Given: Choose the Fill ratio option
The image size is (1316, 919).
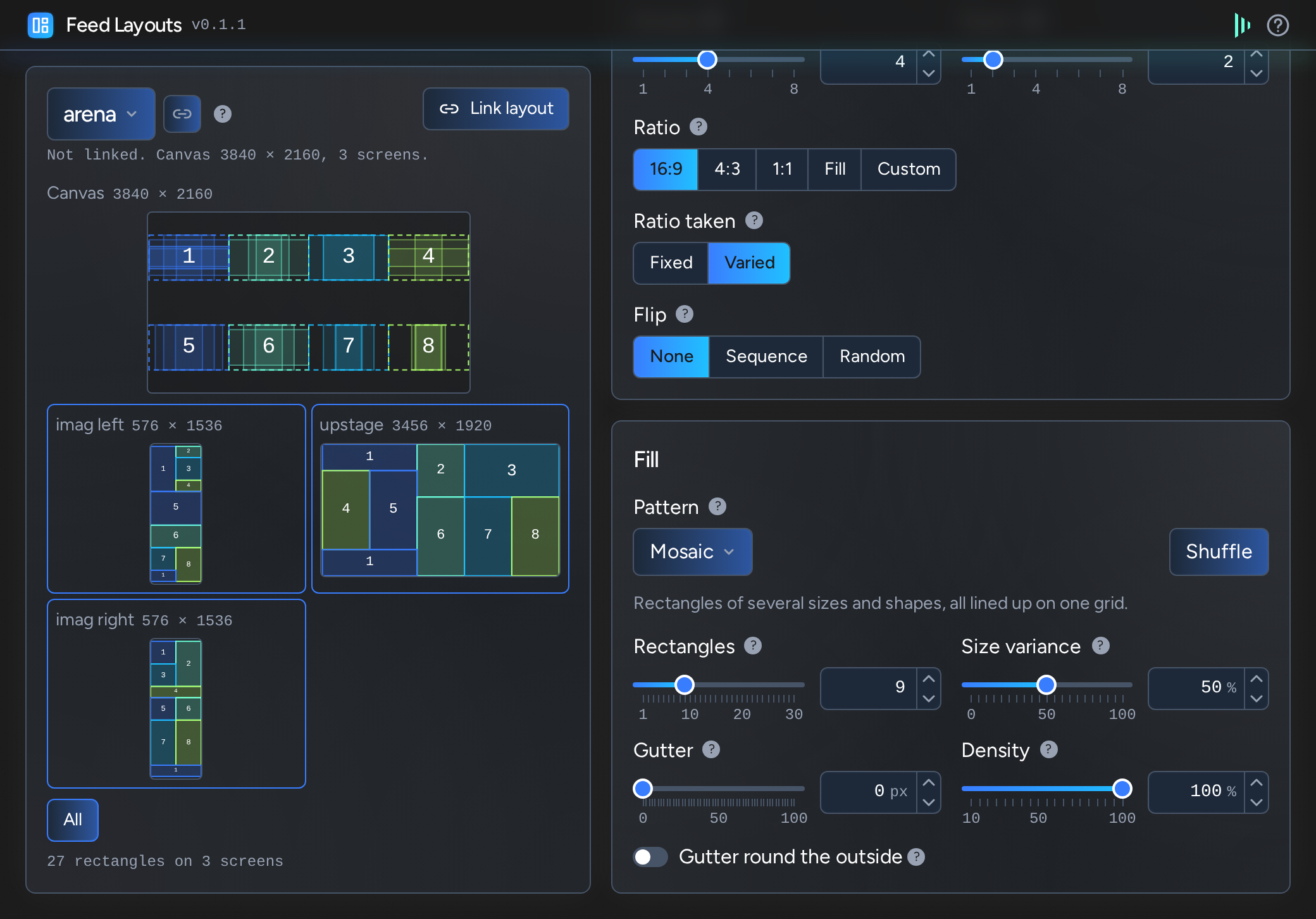Looking at the screenshot, I should [x=835, y=169].
